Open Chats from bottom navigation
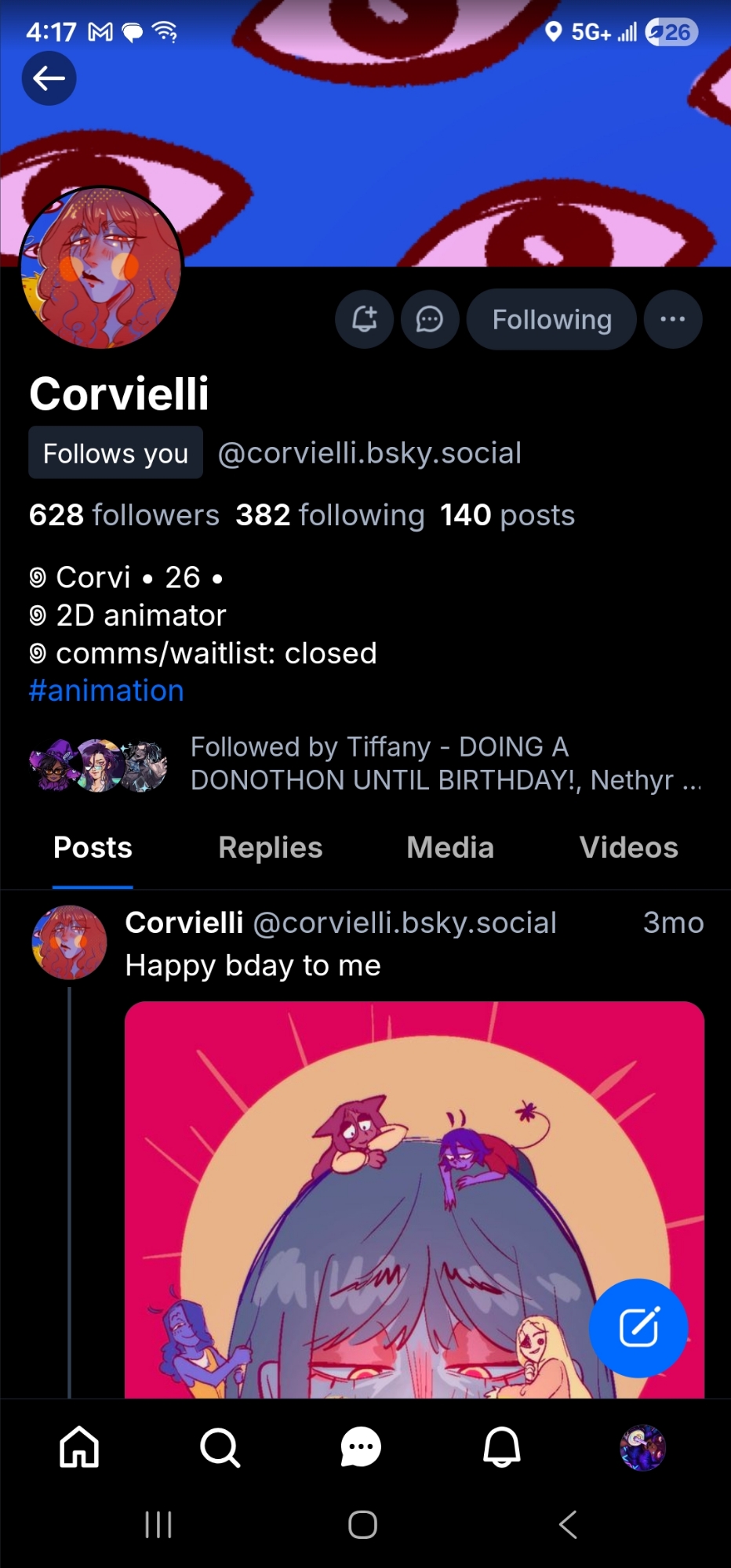 [x=361, y=1447]
